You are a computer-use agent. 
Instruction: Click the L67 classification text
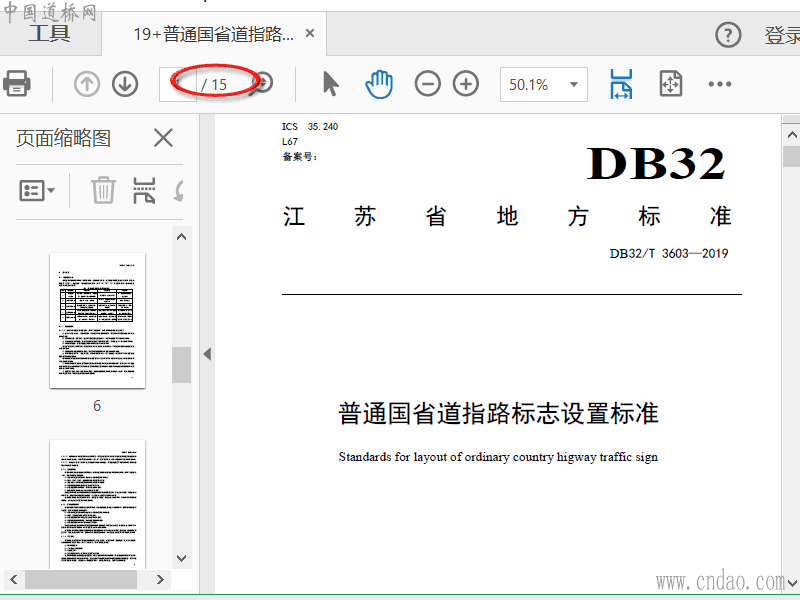290,142
